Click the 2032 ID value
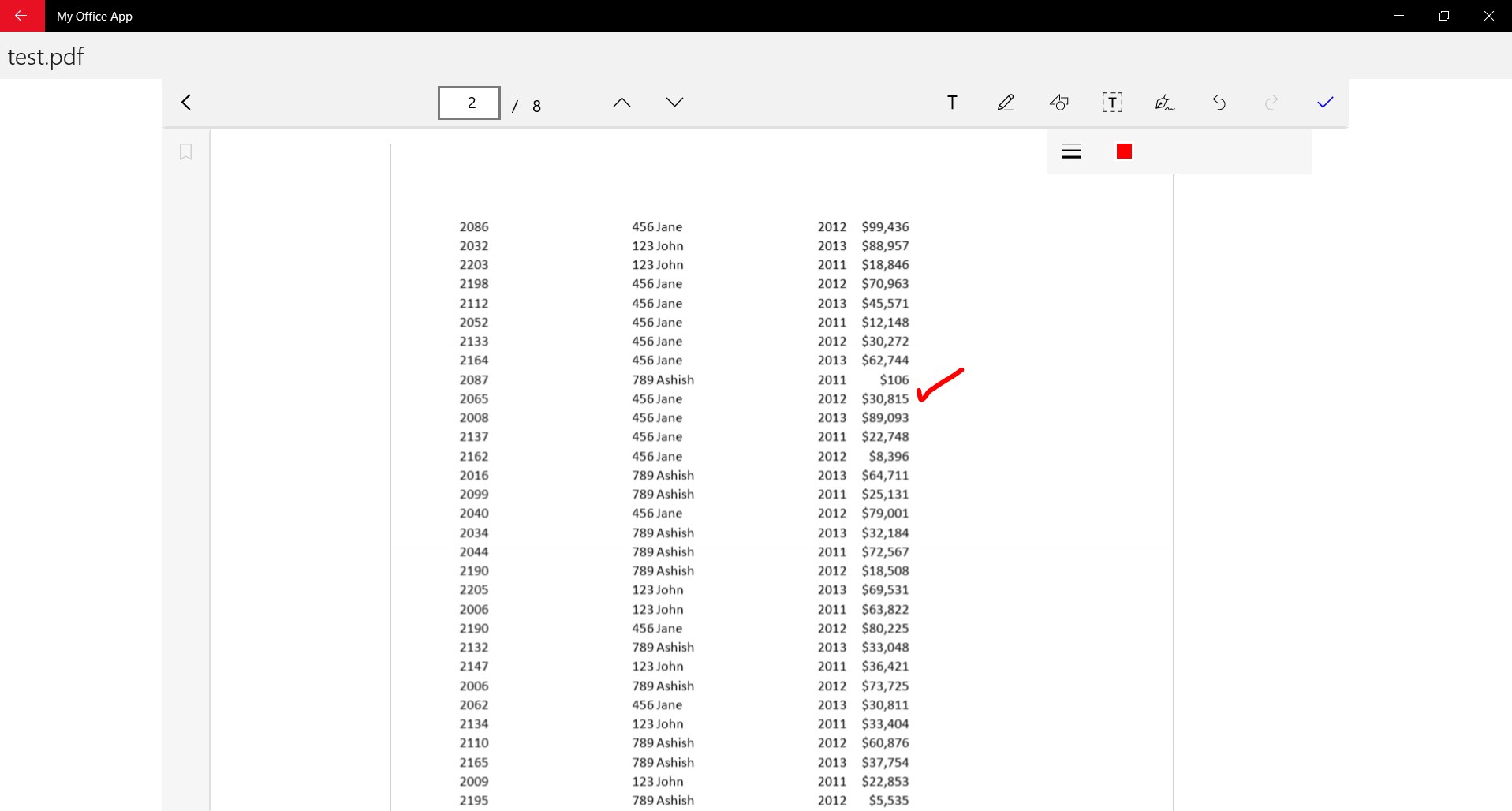Screen dimensions: 1512x811 pos(474,246)
